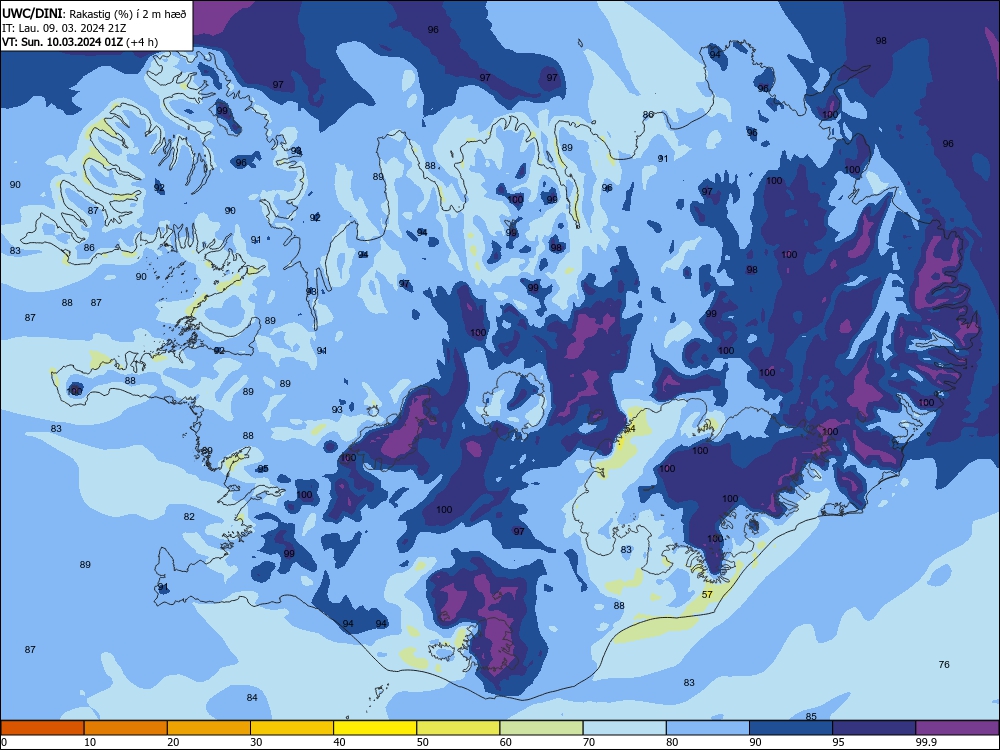Click the purple legend swatch above 99.9
Screen dimensions: 1000x750
tap(957, 728)
